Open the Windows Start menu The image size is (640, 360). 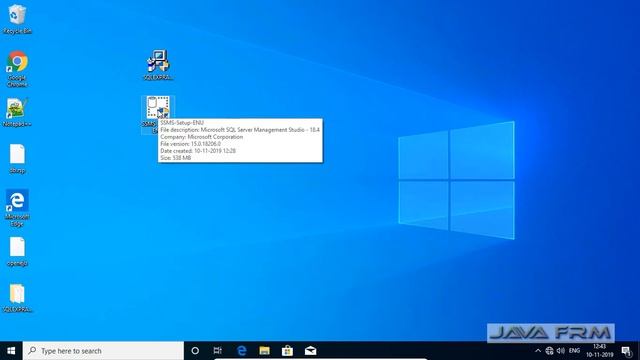coord(11,351)
